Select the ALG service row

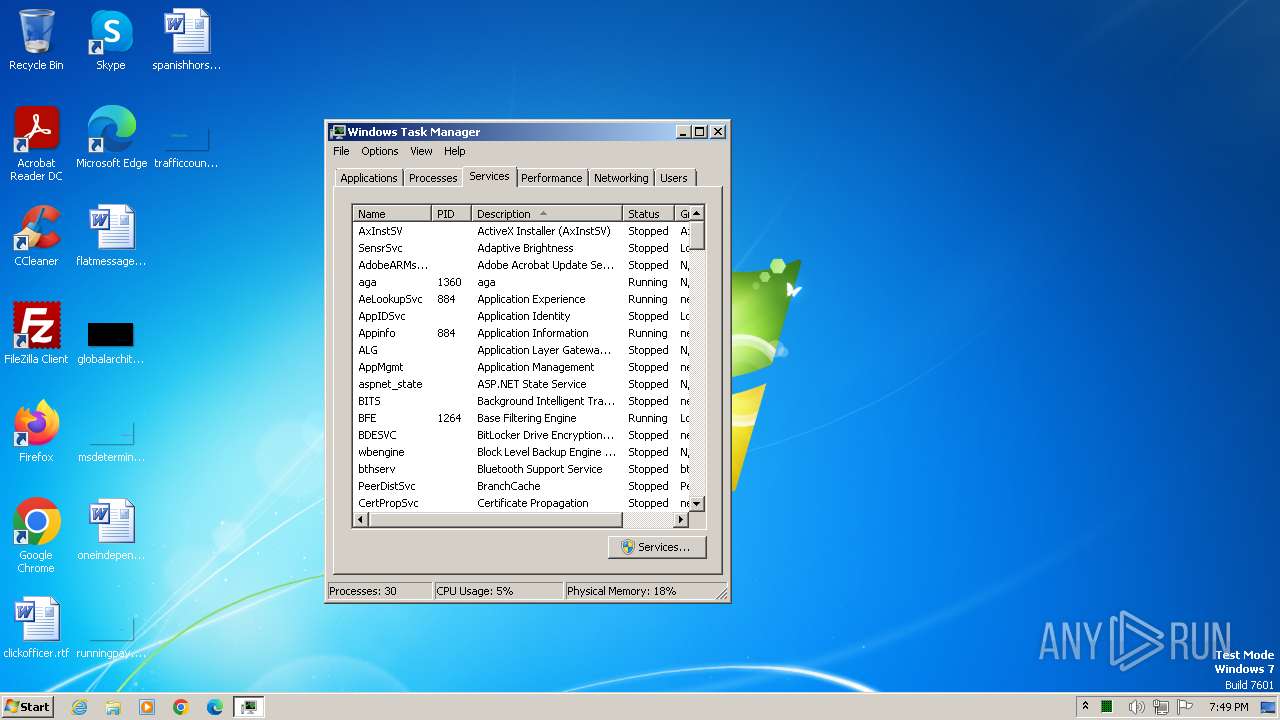pos(521,350)
